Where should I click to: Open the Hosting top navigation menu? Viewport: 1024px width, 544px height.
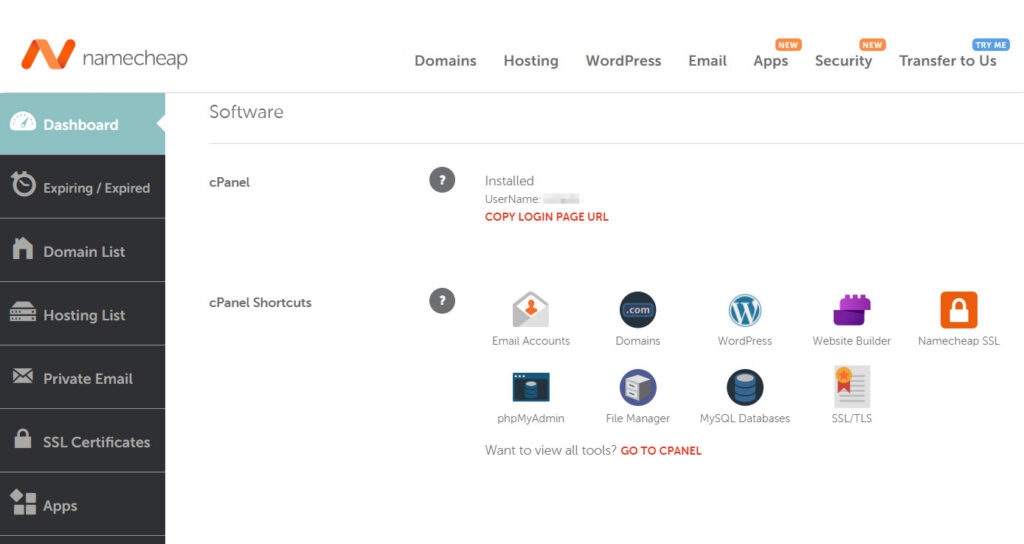click(531, 61)
